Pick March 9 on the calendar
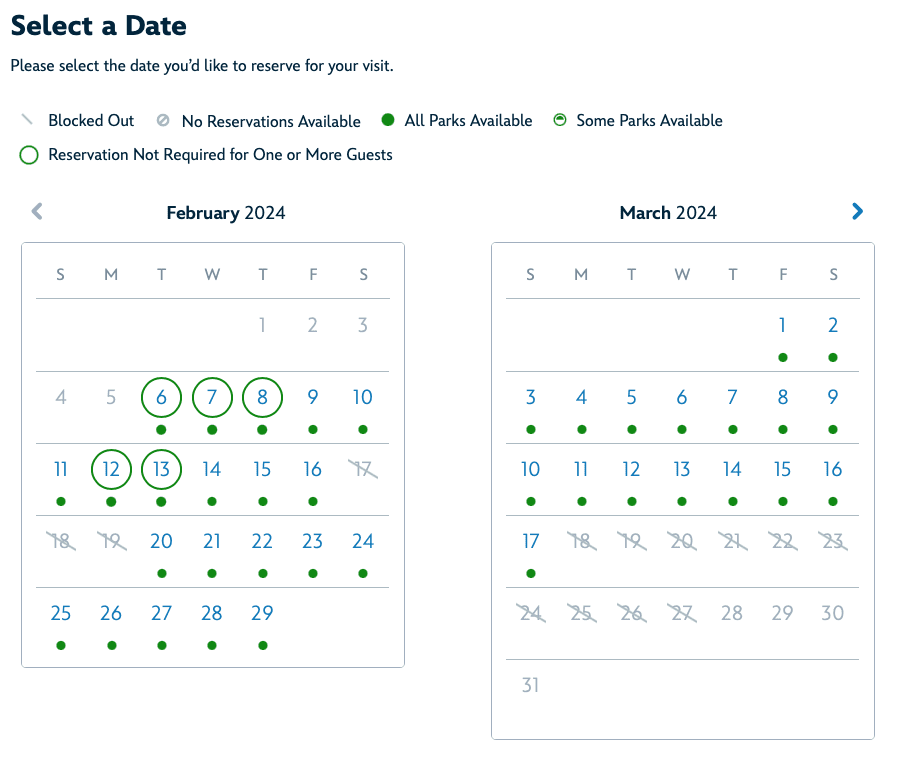Image resolution: width=912 pixels, height=767 pixels. [x=833, y=397]
